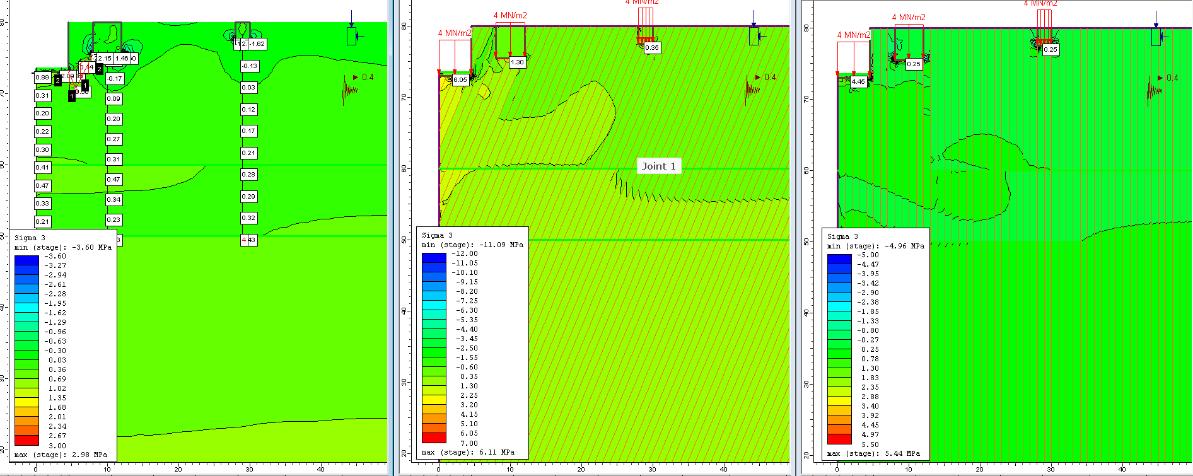Click the seismic load icon in left pane
The height and width of the screenshot is (476, 1193).
351,90
